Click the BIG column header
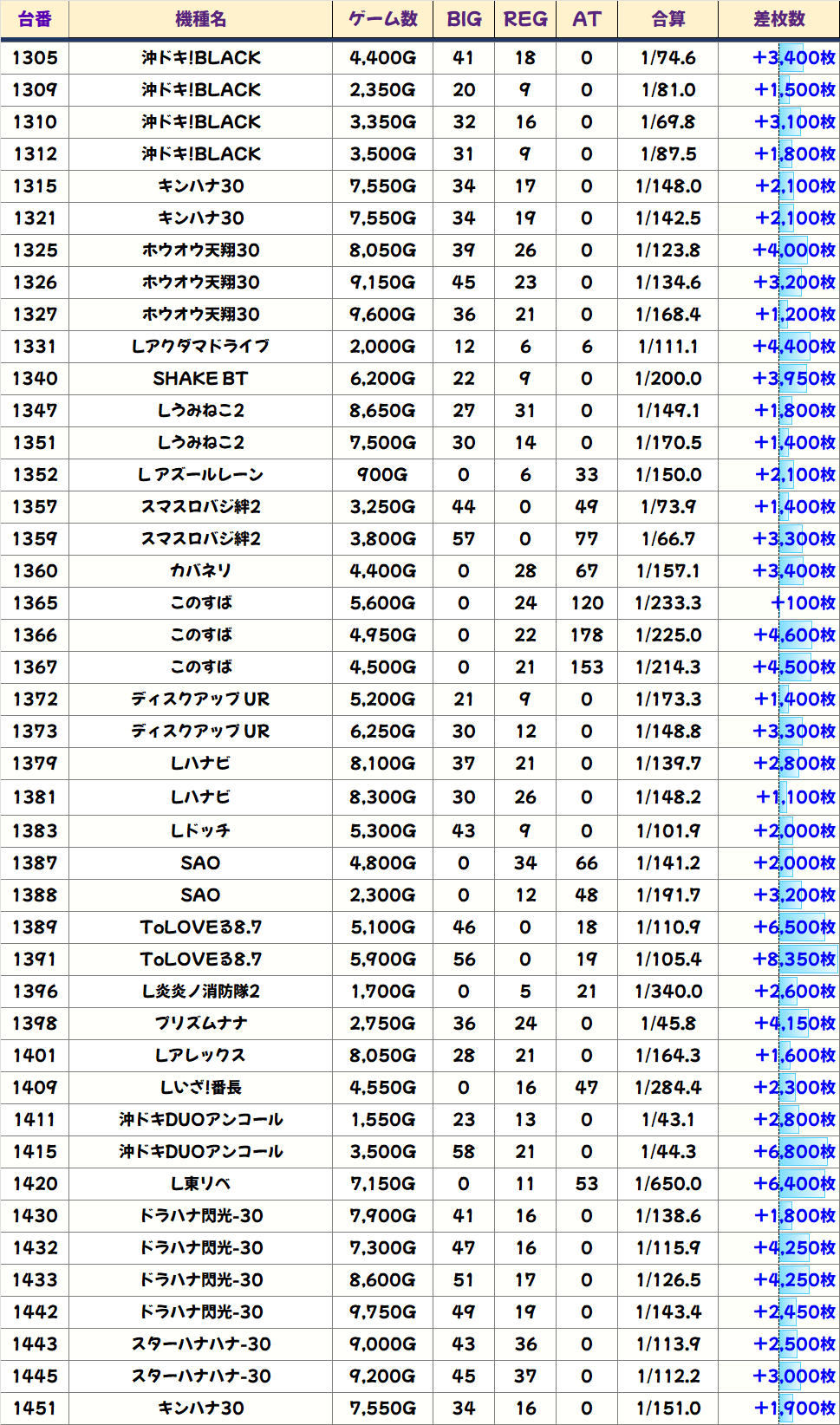Viewport: 840px width, 1425px height. tap(464, 19)
